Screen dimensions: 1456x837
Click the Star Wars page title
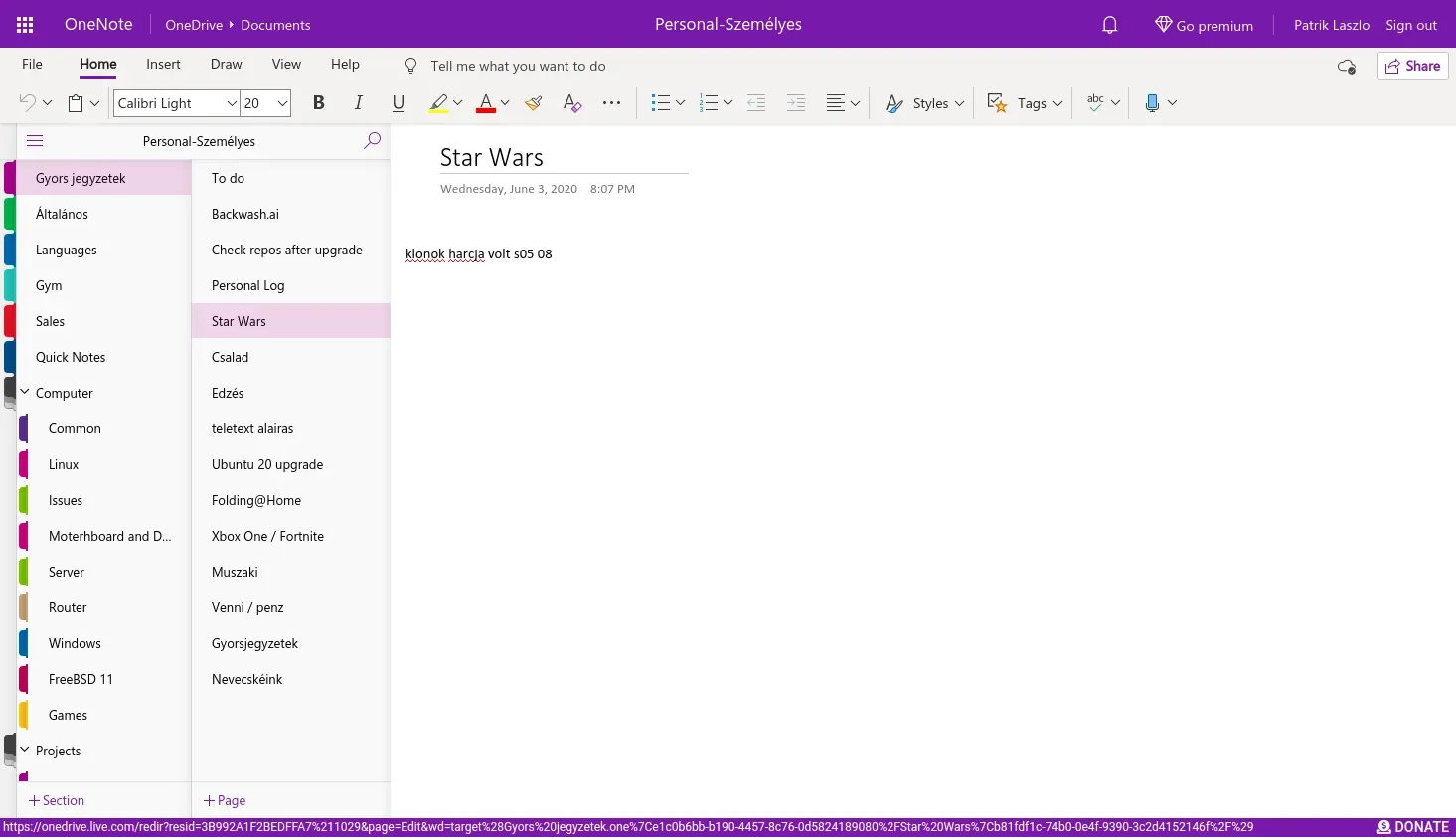pos(492,157)
